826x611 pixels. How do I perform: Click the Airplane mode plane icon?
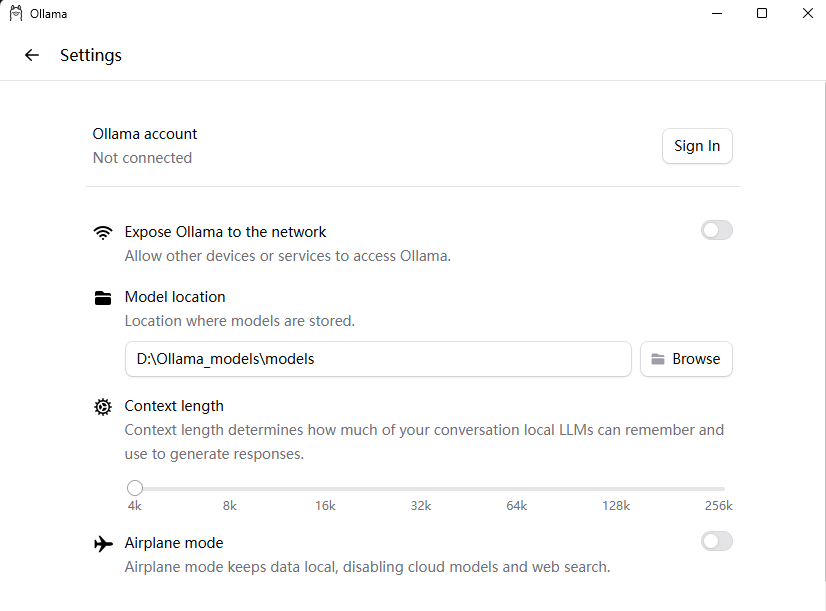pos(103,544)
